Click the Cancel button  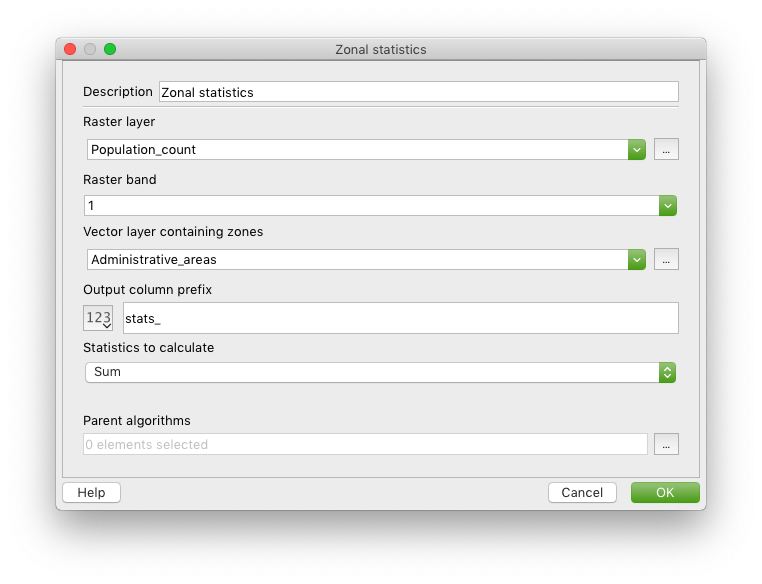click(582, 493)
